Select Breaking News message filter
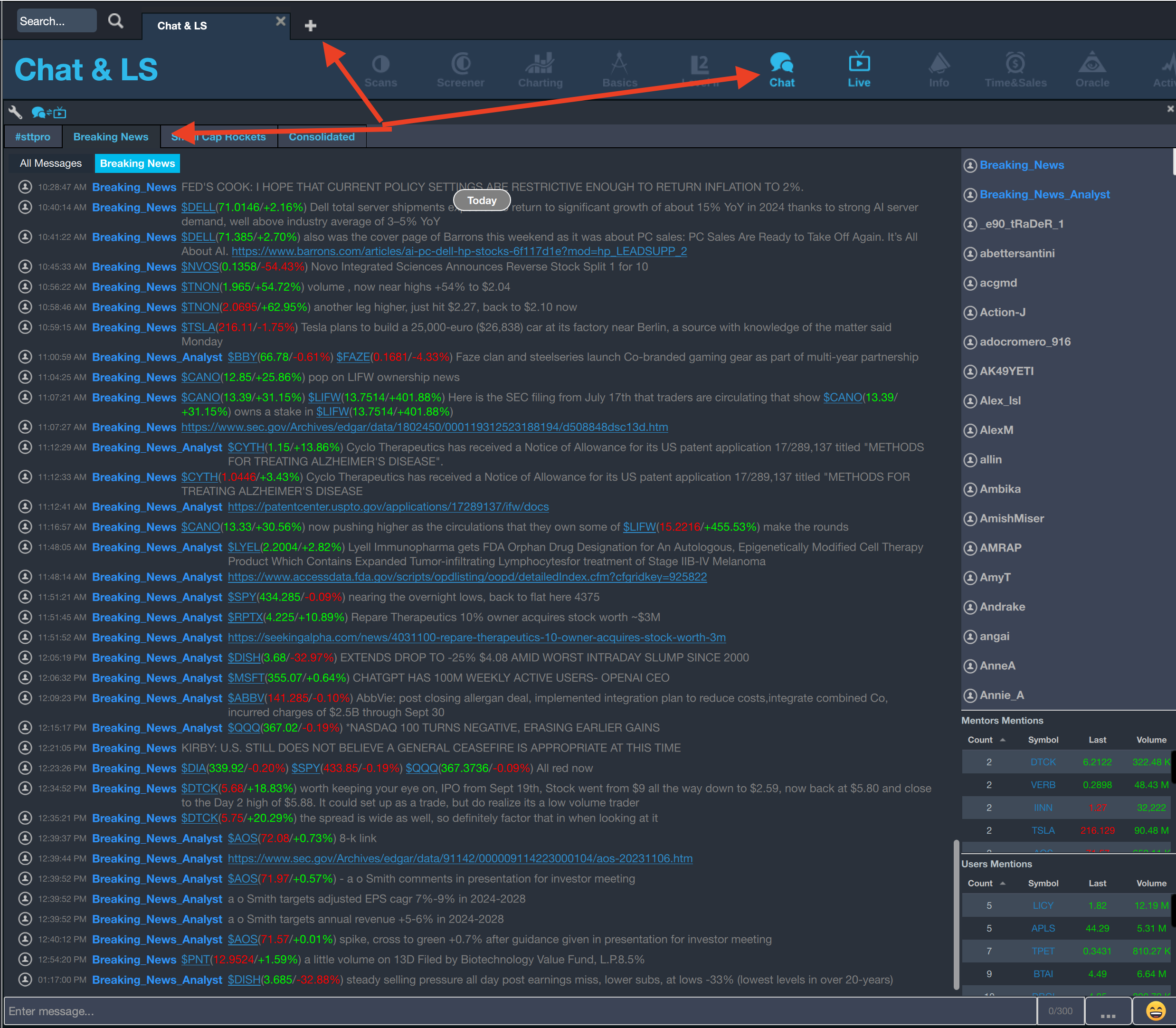Screen dimensions: 1176x1028 tap(137, 163)
